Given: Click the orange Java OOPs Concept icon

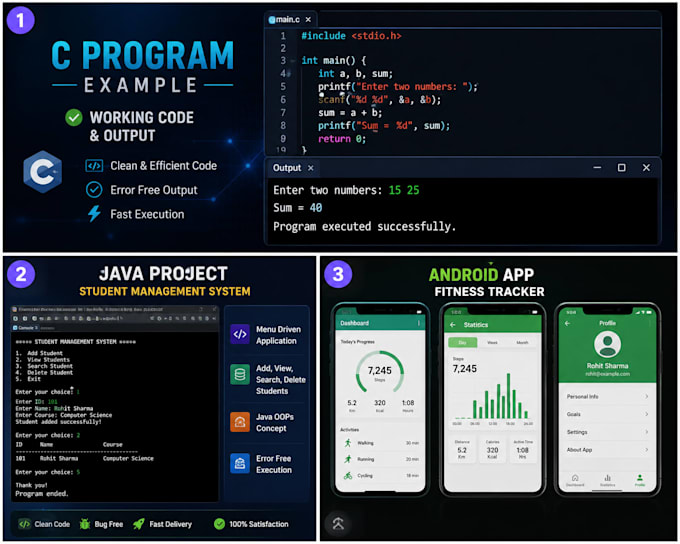Looking at the screenshot, I should point(240,422).
